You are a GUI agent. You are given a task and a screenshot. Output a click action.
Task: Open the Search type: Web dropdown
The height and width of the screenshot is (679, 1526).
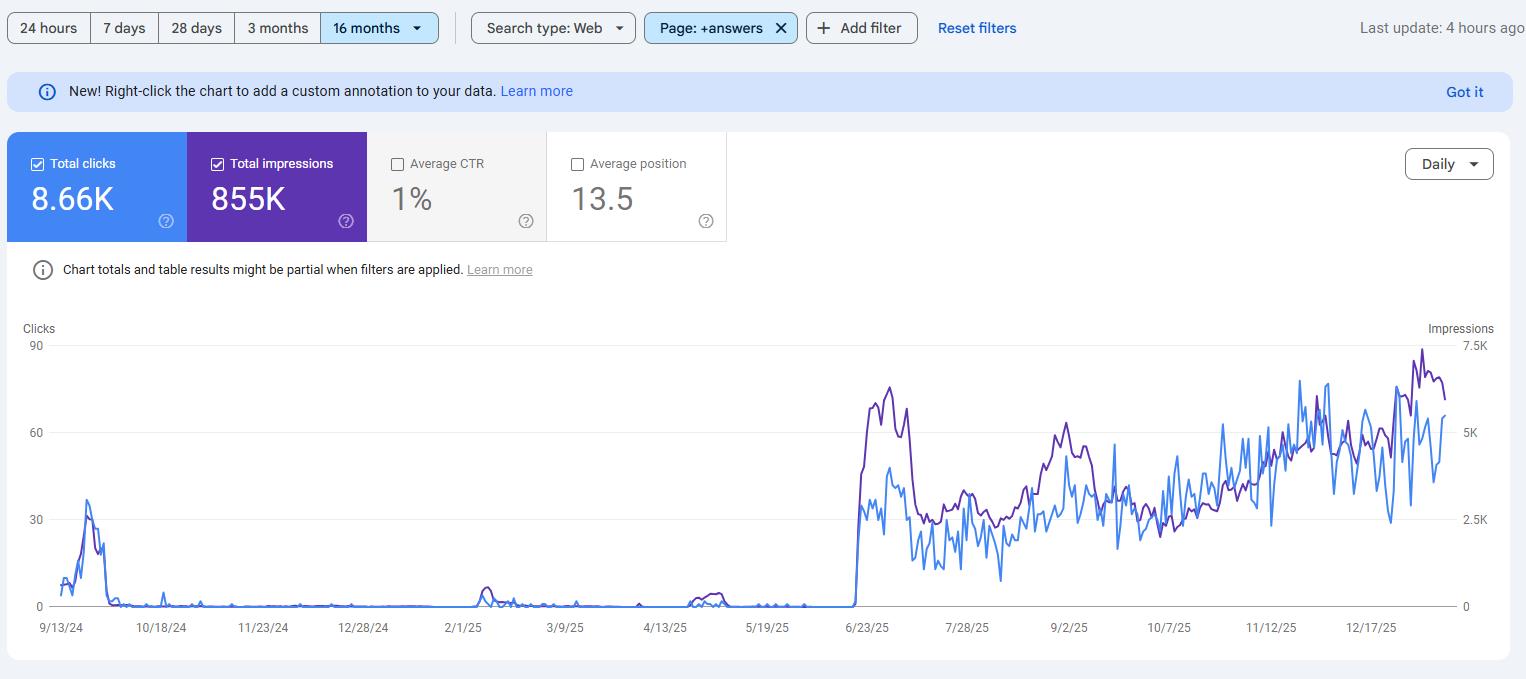pyautogui.click(x=552, y=28)
